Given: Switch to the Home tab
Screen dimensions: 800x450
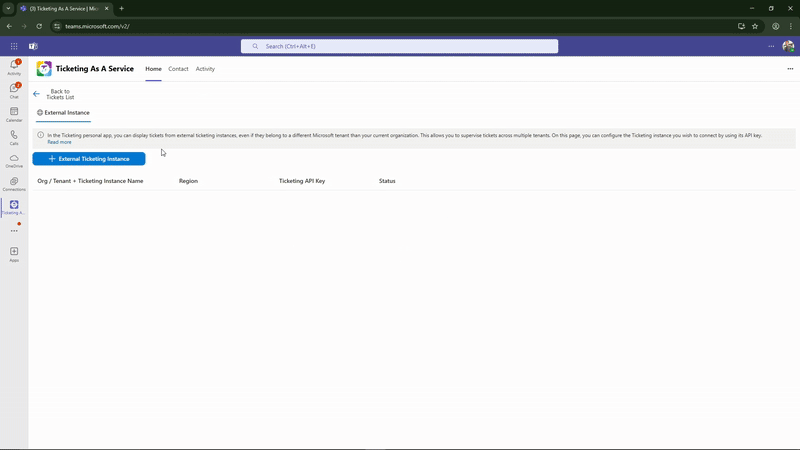Looking at the screenshot, I should 153,69.
